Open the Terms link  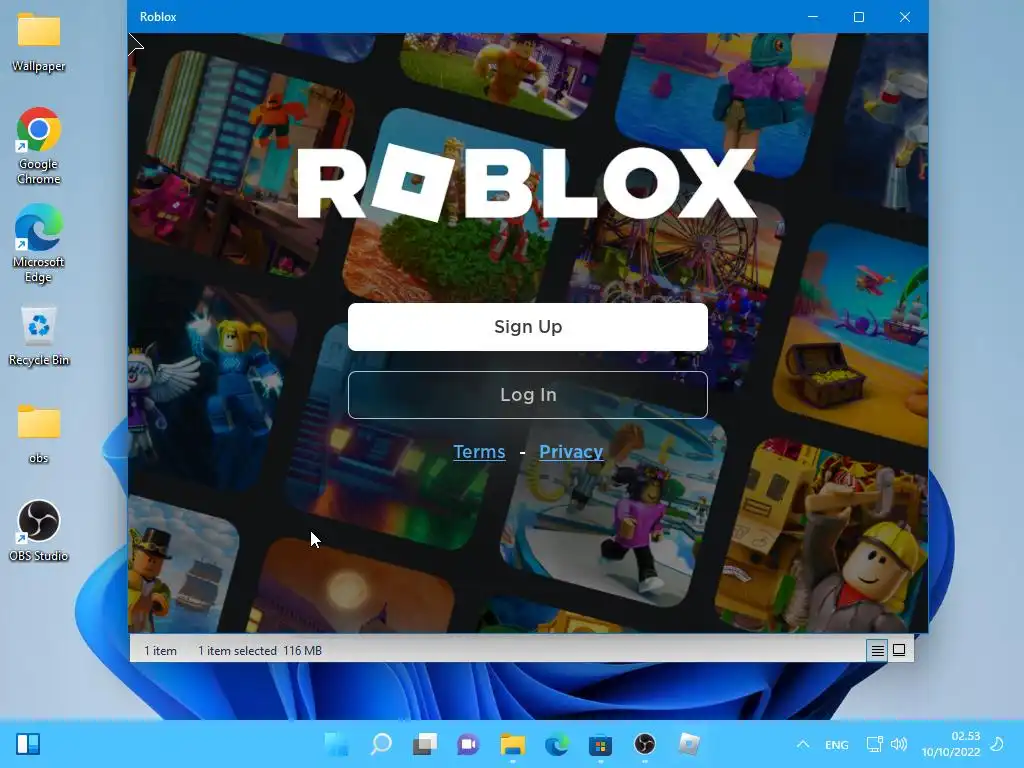coord(479,452)
